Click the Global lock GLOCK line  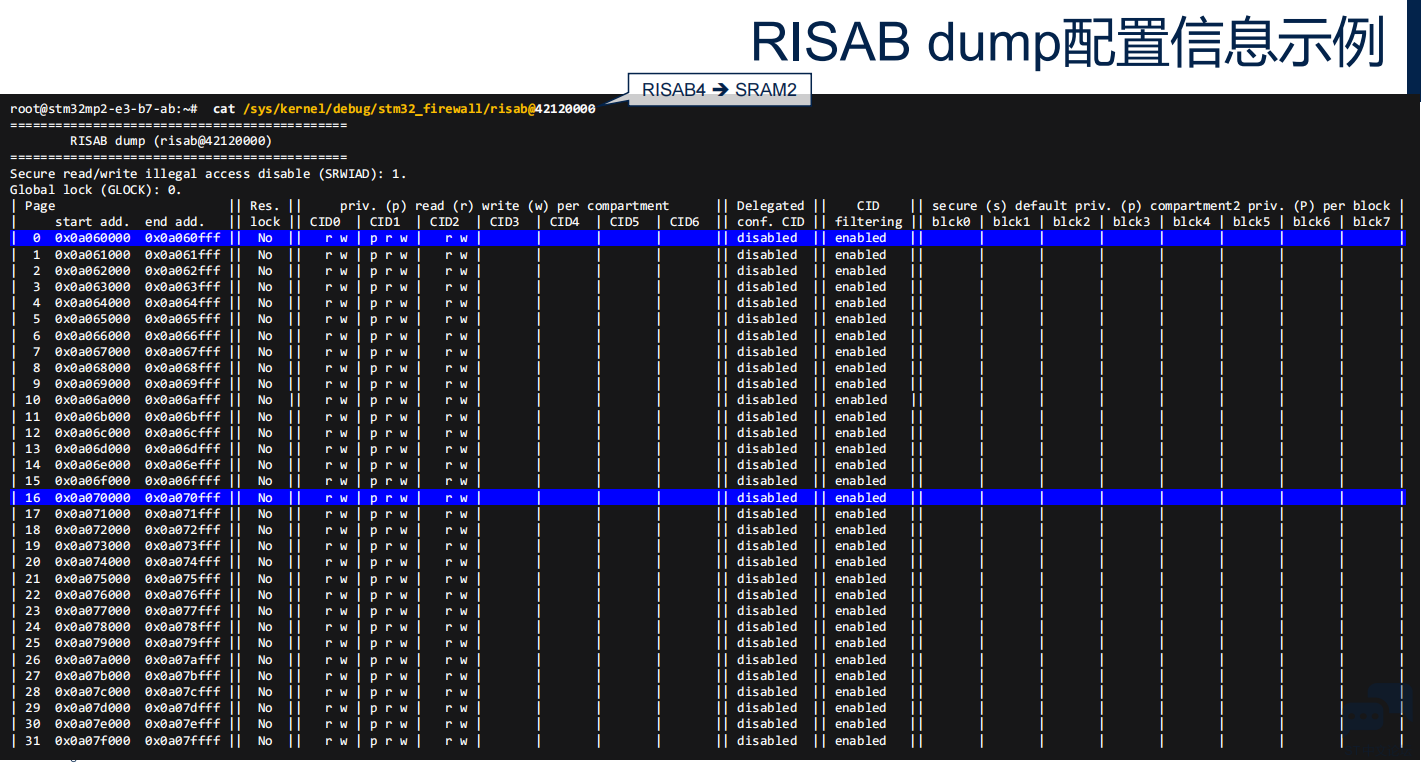(95, 190)
